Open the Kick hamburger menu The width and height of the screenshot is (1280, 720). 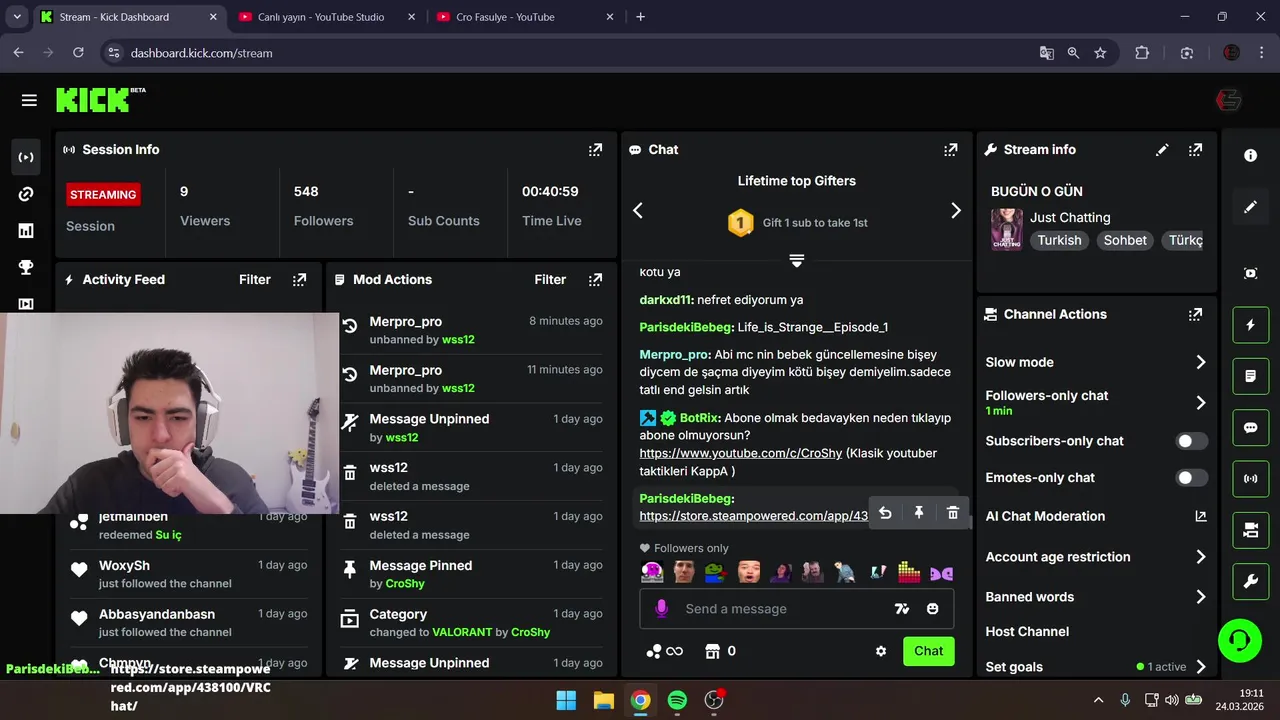29,100
